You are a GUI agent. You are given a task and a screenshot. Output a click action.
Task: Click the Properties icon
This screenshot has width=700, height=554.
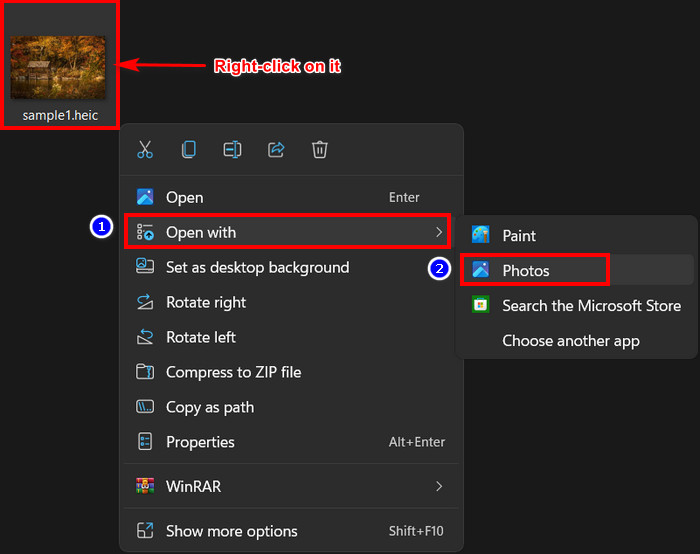coord(145,442)
